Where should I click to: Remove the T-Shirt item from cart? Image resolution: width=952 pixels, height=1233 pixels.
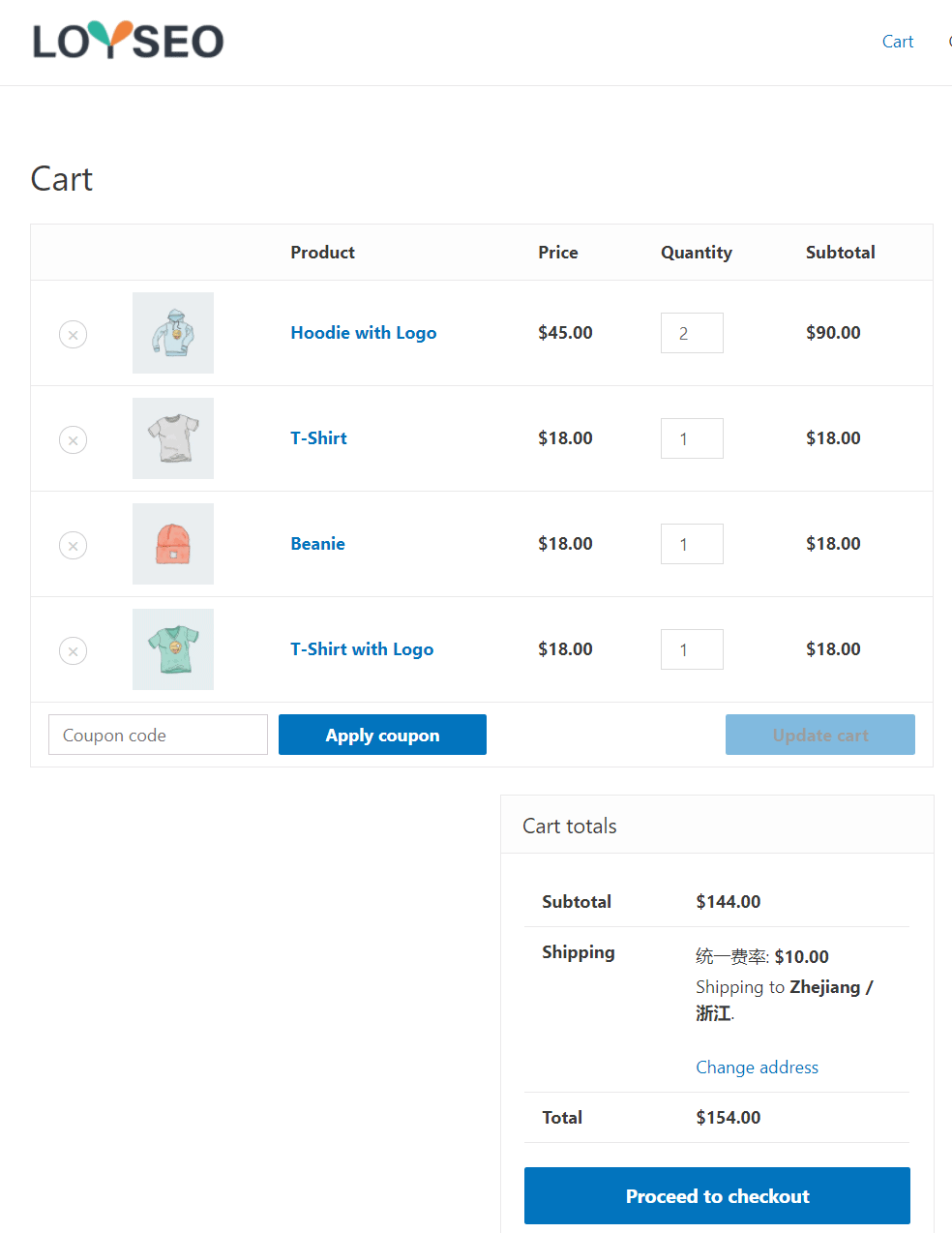pyautogui.click(x=74, y=439)
